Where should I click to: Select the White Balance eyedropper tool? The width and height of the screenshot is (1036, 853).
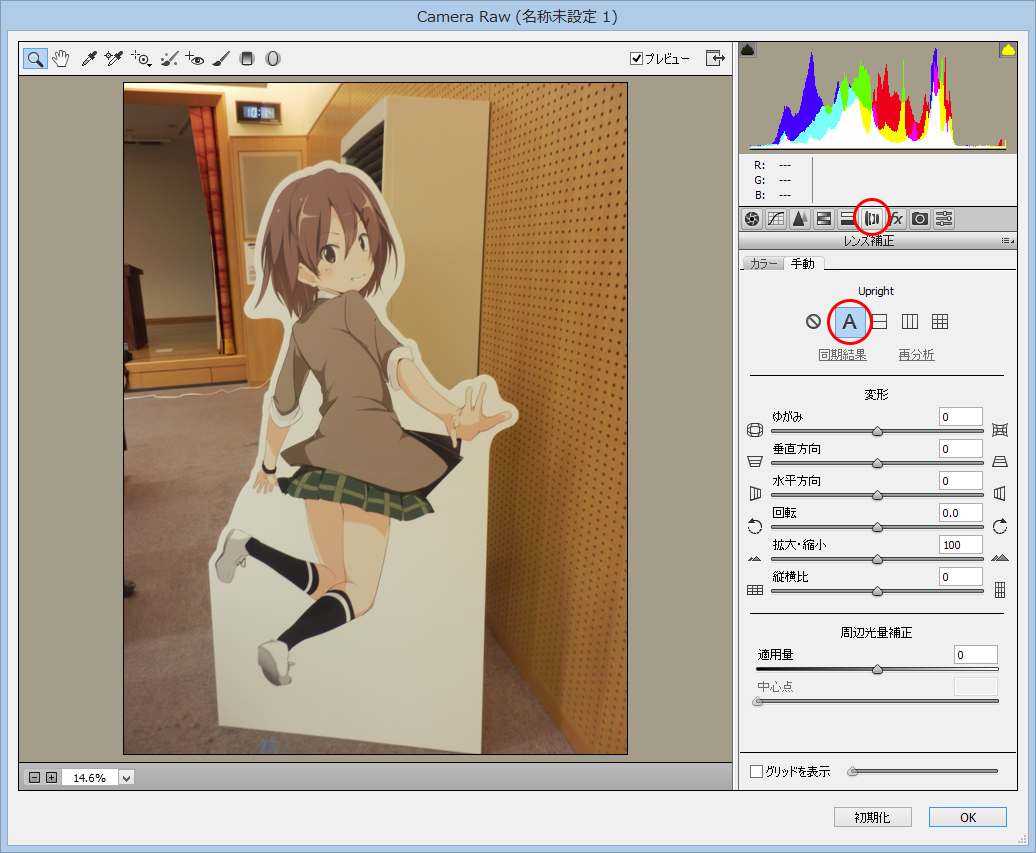coord(88,59)
